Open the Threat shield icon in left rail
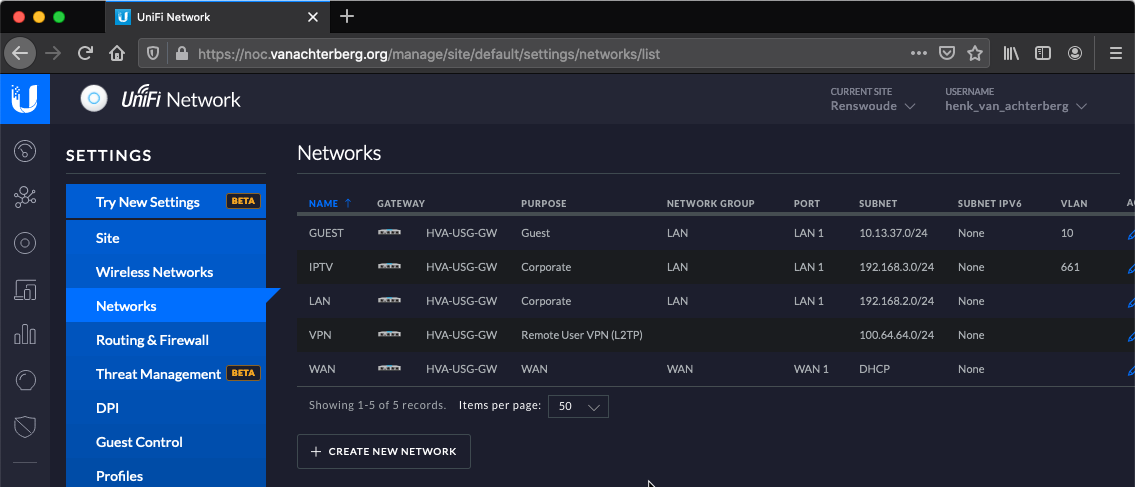This screenshot has height=487, width=1135. (x=25, y=427)
